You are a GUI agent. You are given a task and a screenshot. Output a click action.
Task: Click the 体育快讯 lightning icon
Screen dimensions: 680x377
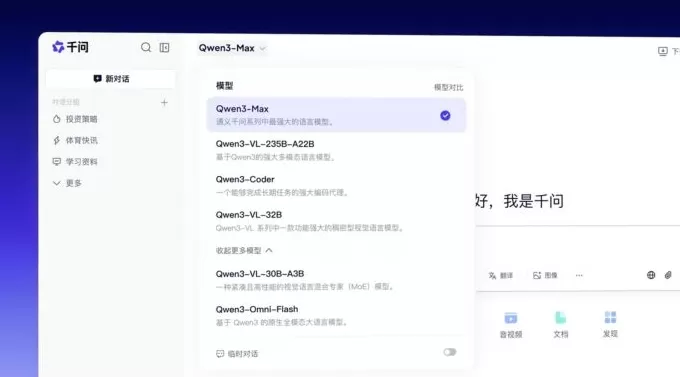point(56,140)
